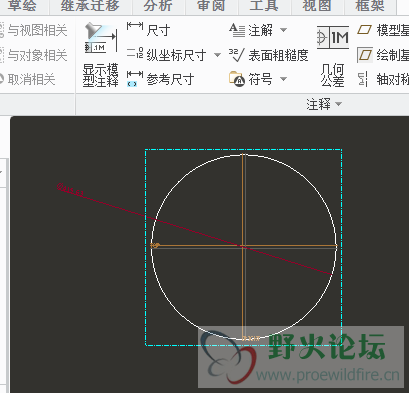Select the 纵坐标尺寸 tool
Screen dimensions: 409x393
click(167, 55)
